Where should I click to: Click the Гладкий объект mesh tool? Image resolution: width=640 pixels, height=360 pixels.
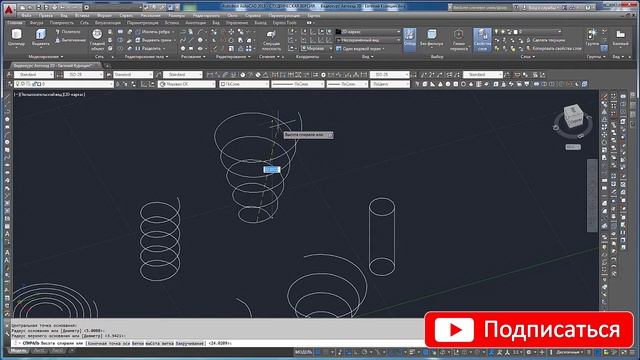pyautogui.click(x=97, y=39)
